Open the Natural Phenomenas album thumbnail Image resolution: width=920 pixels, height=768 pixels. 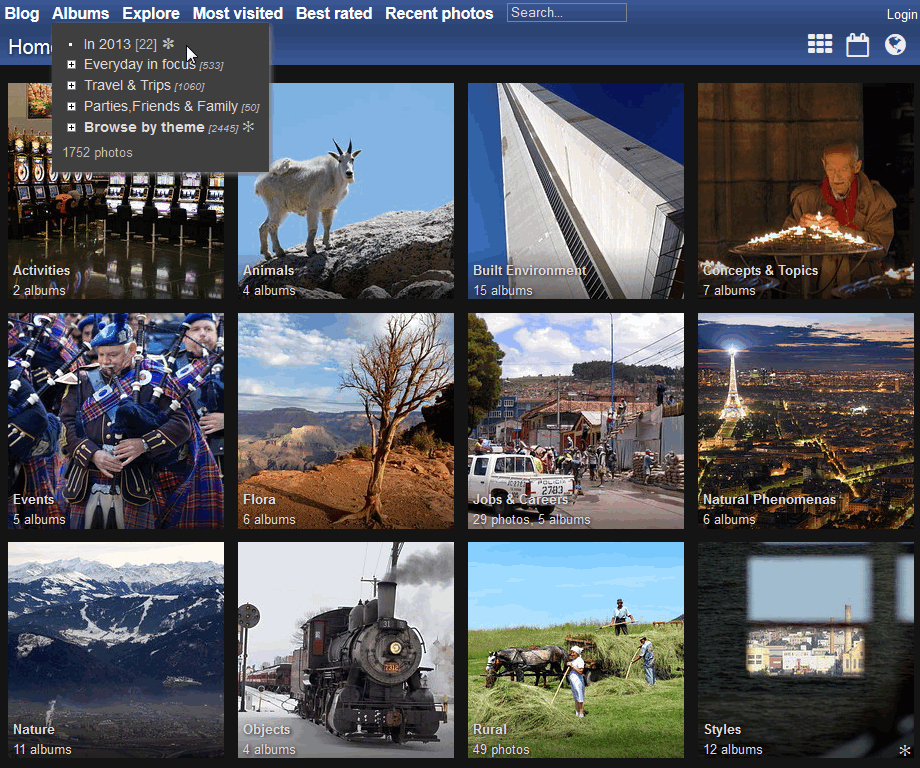click(x=806, y=420)
